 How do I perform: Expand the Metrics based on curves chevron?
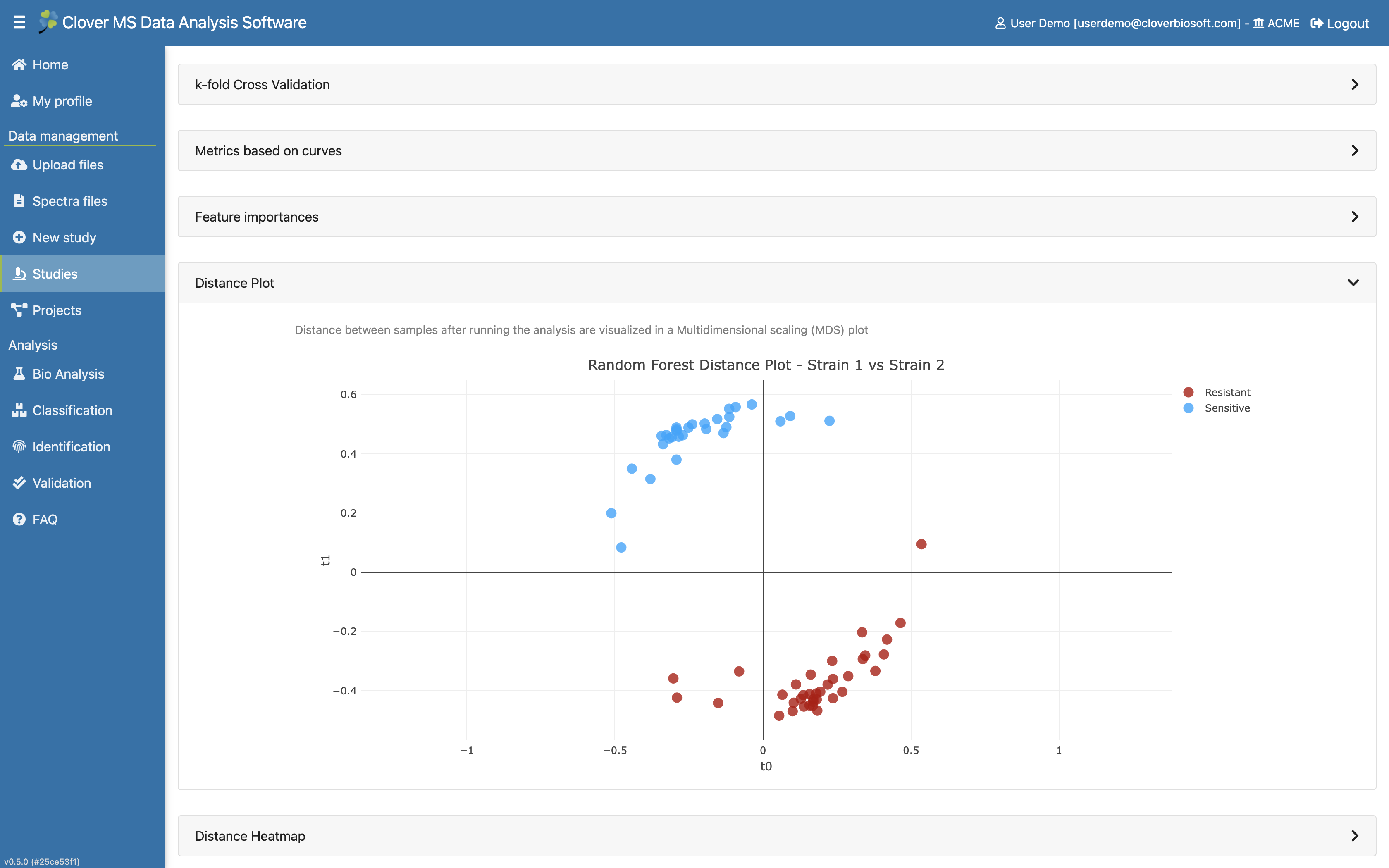pyautogui.click(x=1355, y=150)
